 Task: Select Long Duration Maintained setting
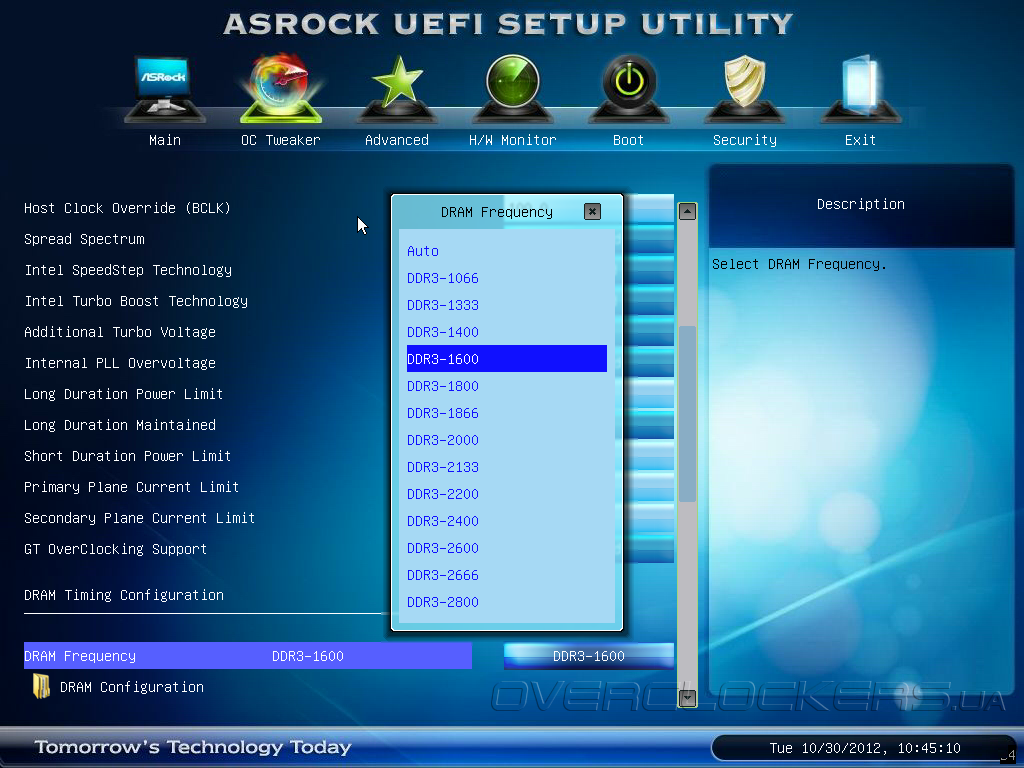click(120, 425)
